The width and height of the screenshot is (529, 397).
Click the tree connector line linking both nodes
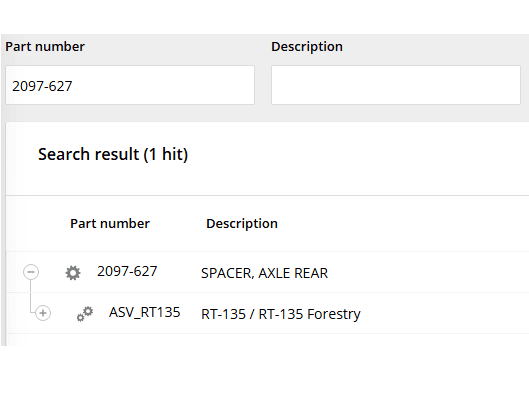tap(31, 295)
